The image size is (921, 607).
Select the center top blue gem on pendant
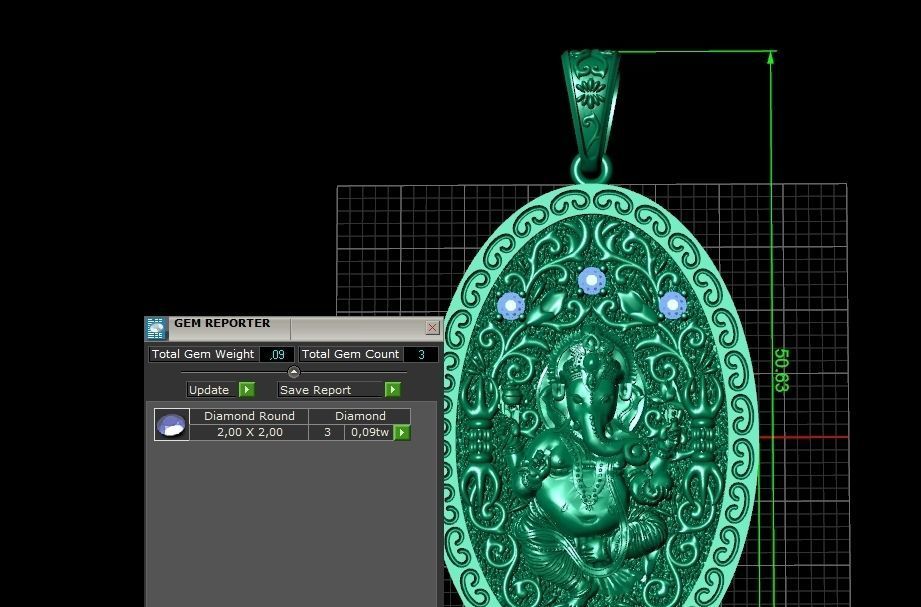591,281
